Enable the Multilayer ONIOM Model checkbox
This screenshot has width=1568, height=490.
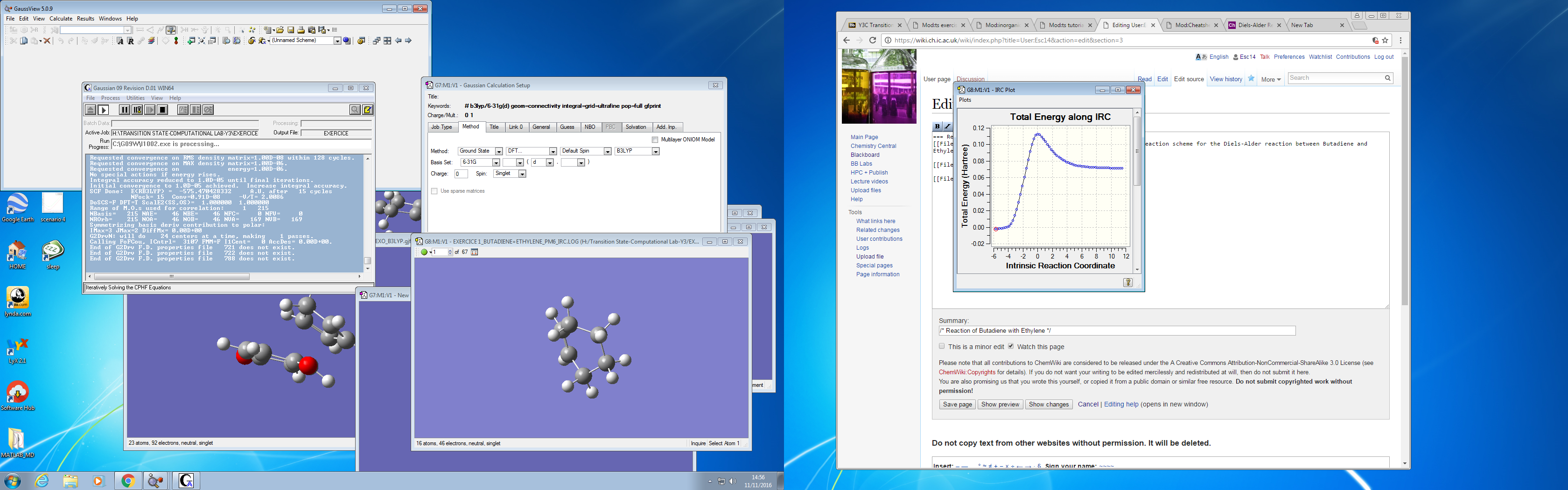[x=655, y=140]
